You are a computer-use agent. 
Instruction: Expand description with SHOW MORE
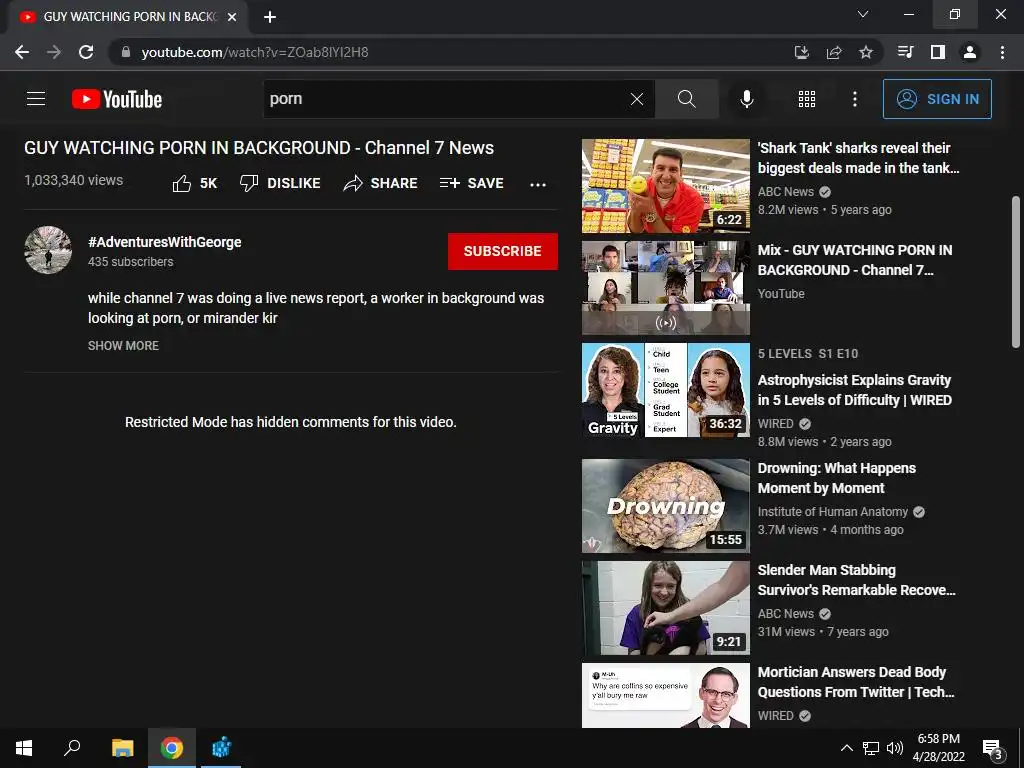click(123, 345)
